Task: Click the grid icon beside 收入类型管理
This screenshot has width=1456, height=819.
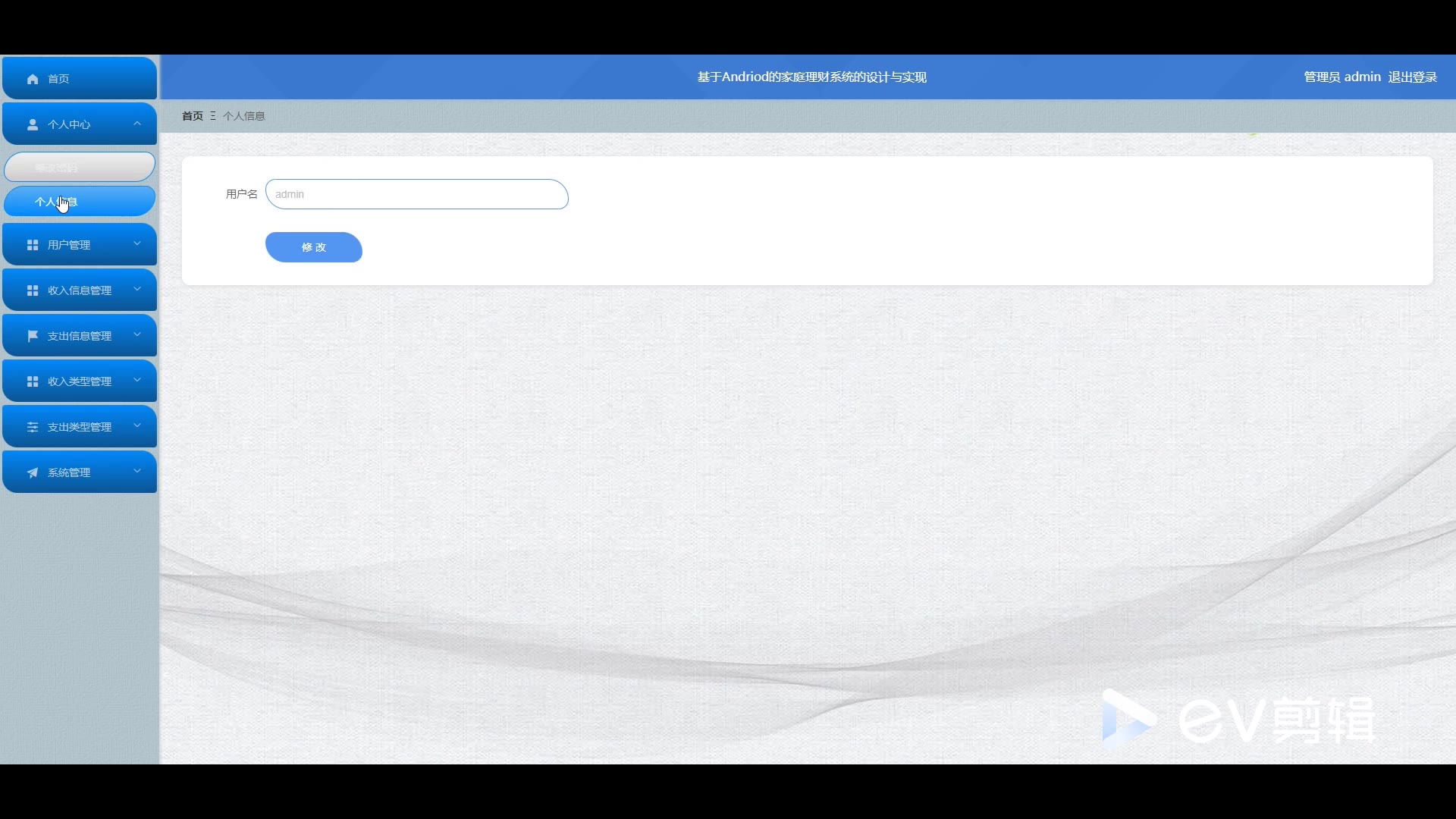Action: 33,381
